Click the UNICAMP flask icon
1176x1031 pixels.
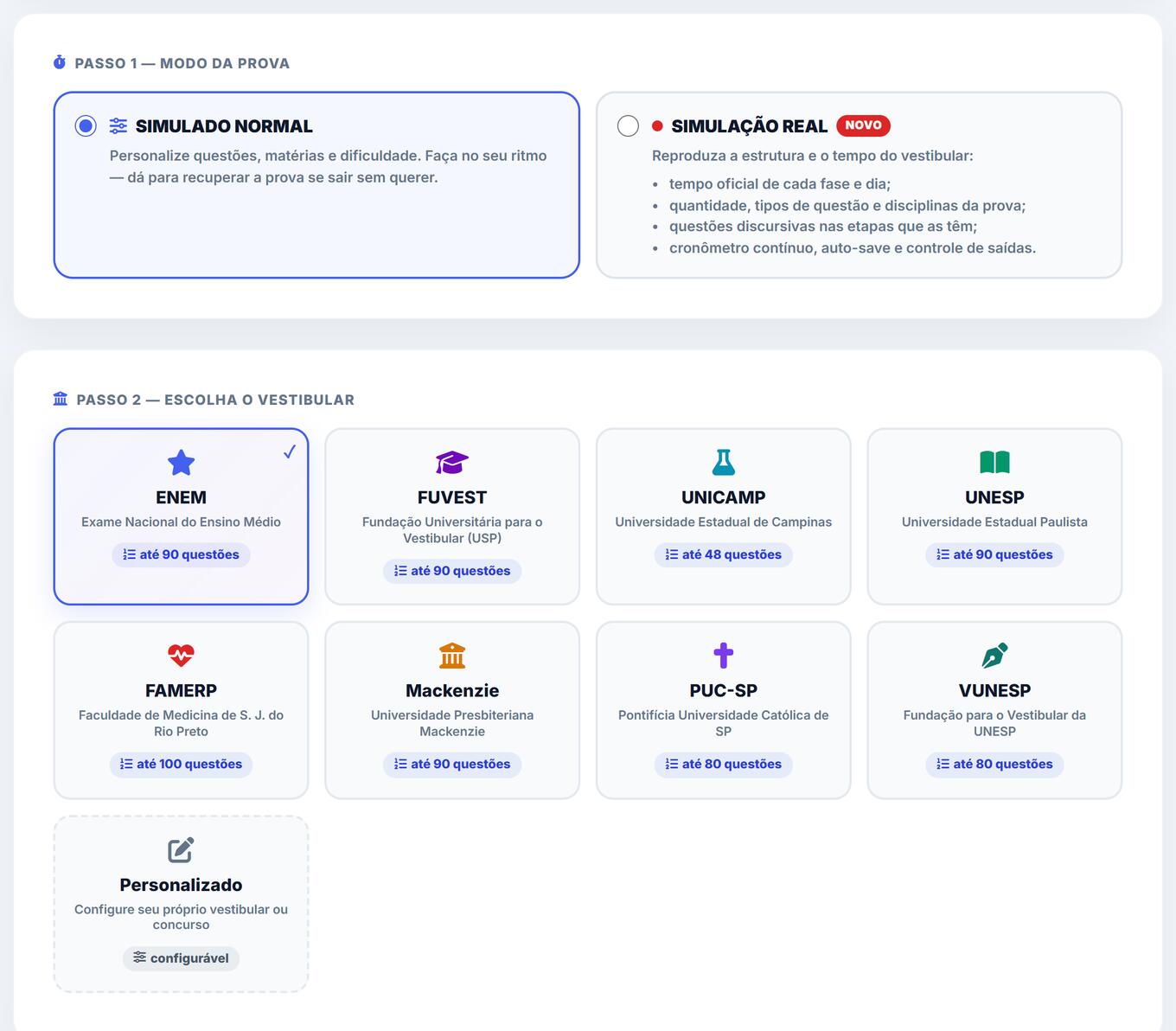[724, 463]
